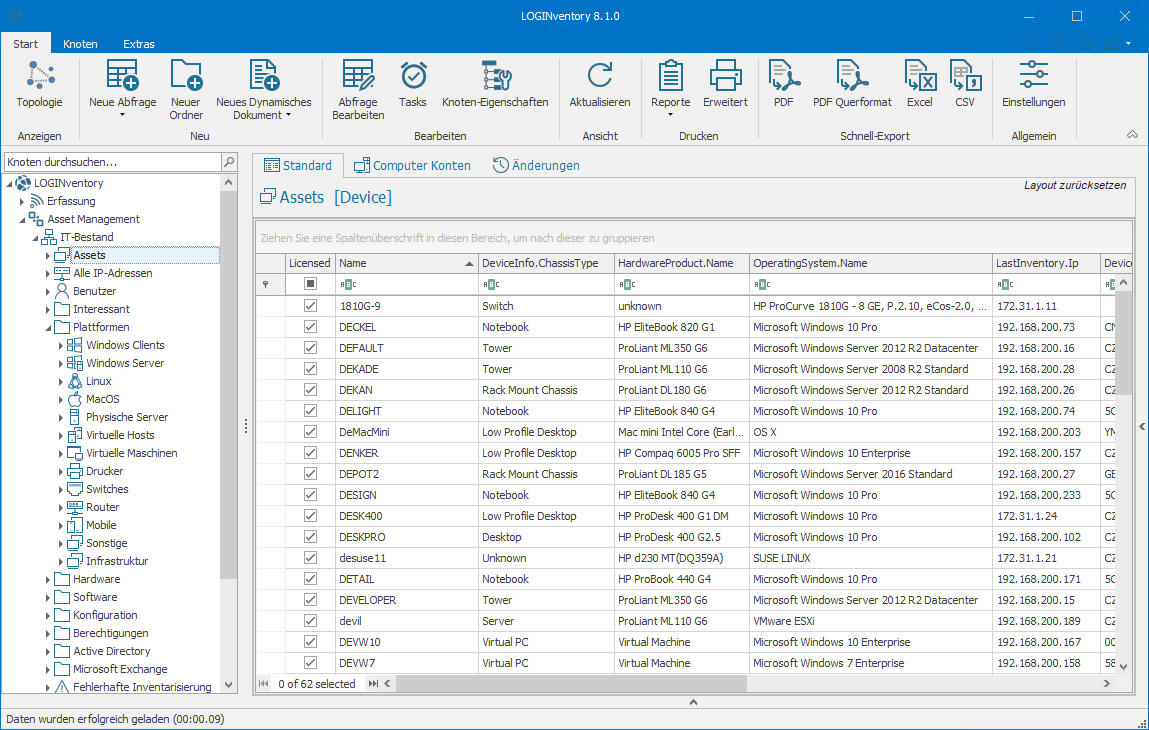Collapse the Plattformen folder
This screenshot has height=730, width=1149.
[x=48, y=328]
